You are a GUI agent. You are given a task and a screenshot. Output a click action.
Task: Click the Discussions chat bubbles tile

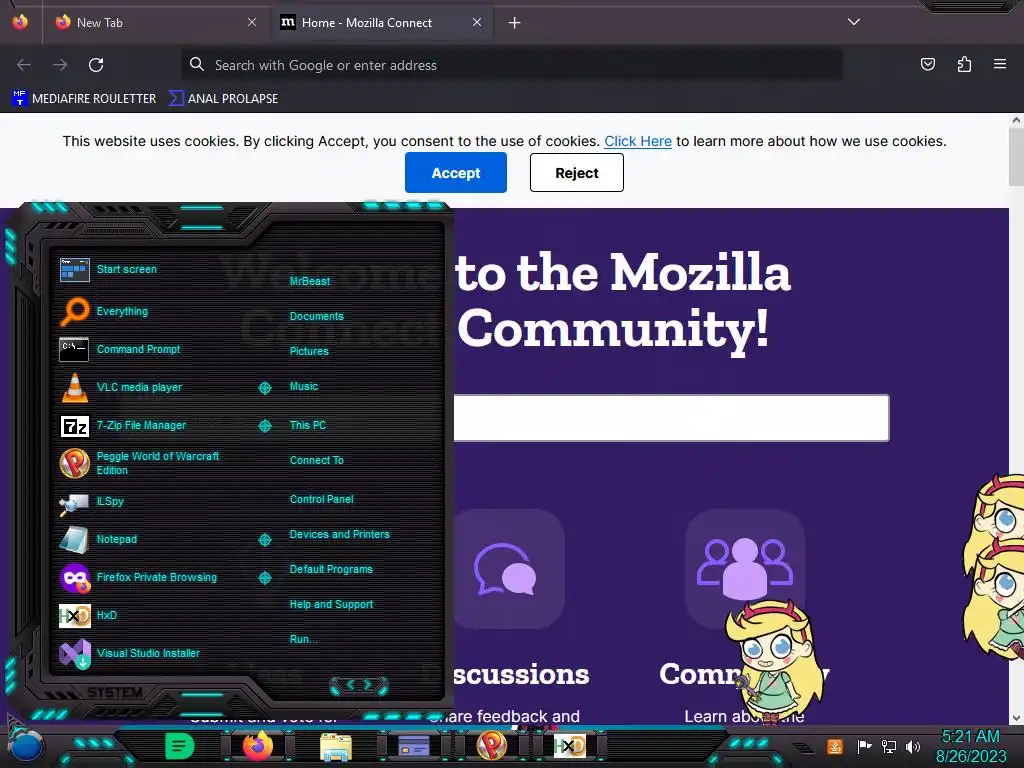509,569
